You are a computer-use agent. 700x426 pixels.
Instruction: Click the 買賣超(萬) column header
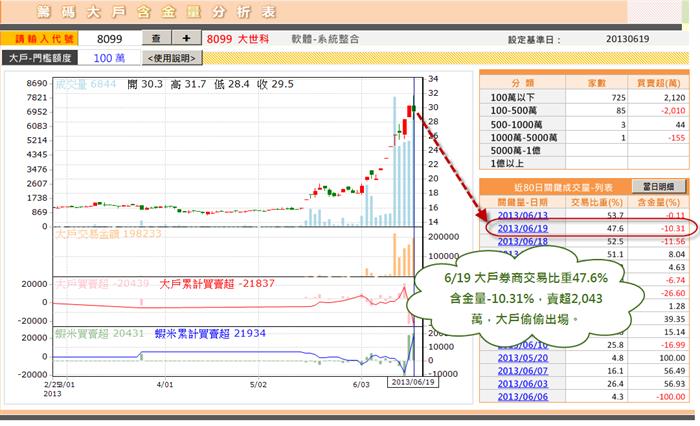pyautogui.click(x=658, y=83)
